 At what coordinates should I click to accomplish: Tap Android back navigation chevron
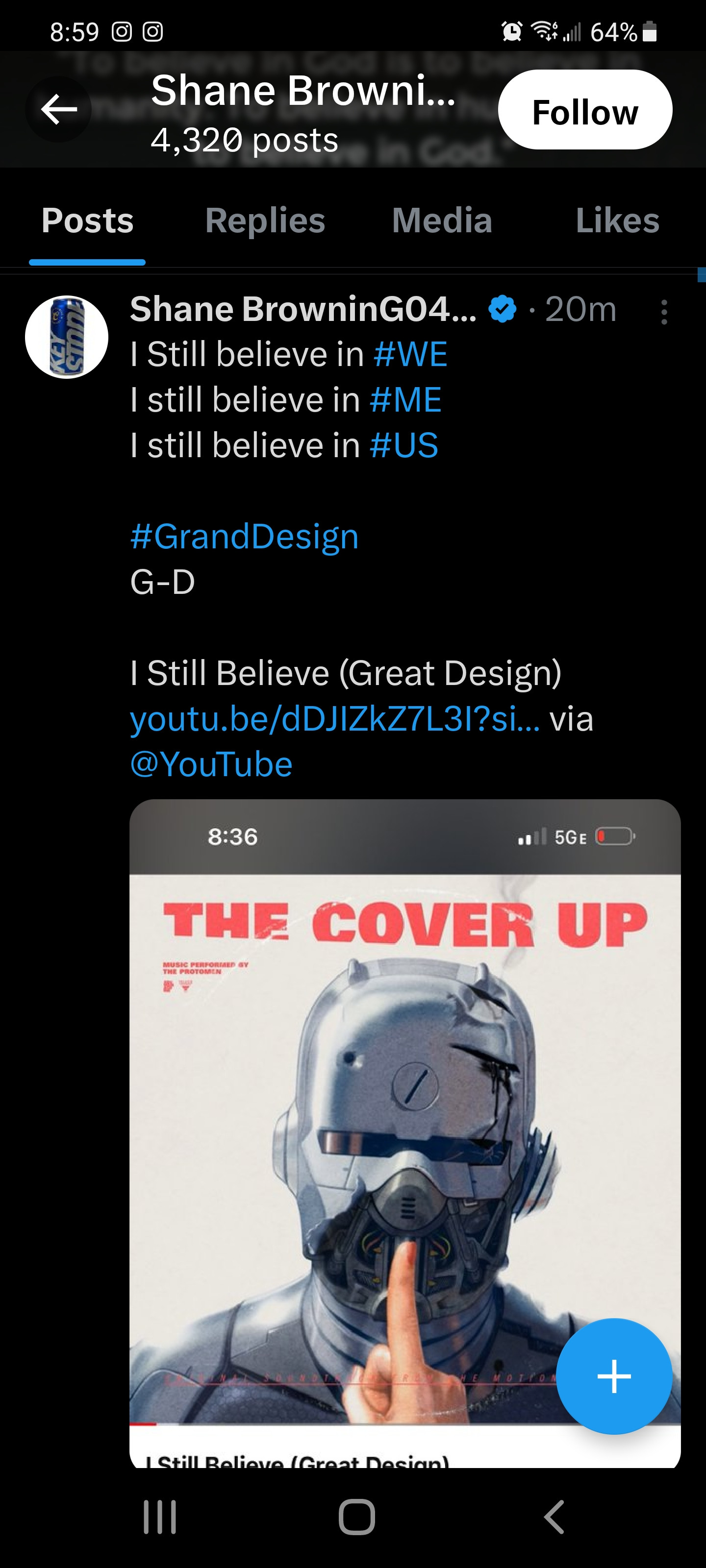[x=554, y=1517]
